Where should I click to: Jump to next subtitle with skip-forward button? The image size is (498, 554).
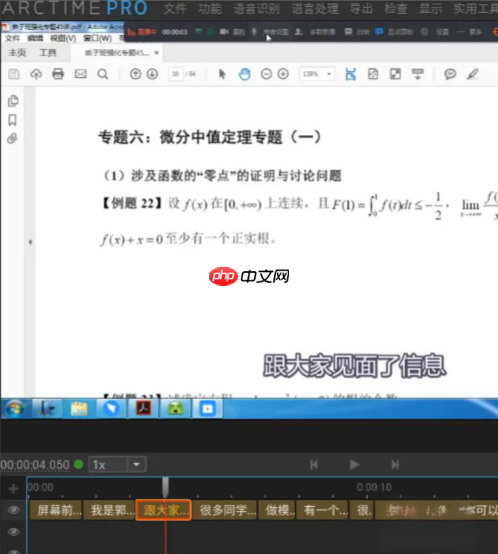[395, 464]
